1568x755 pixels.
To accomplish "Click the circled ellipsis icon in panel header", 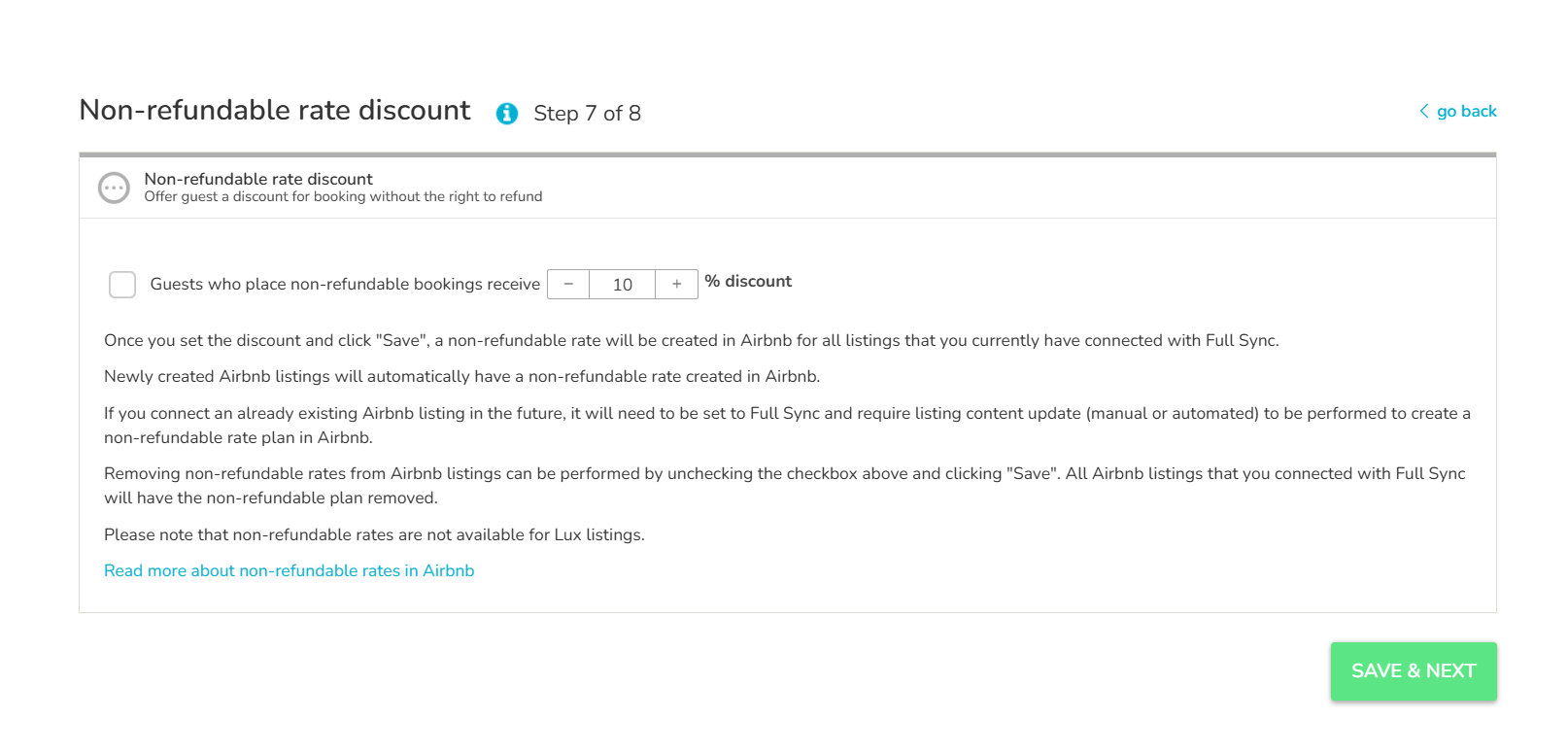I will click(114, 188).
